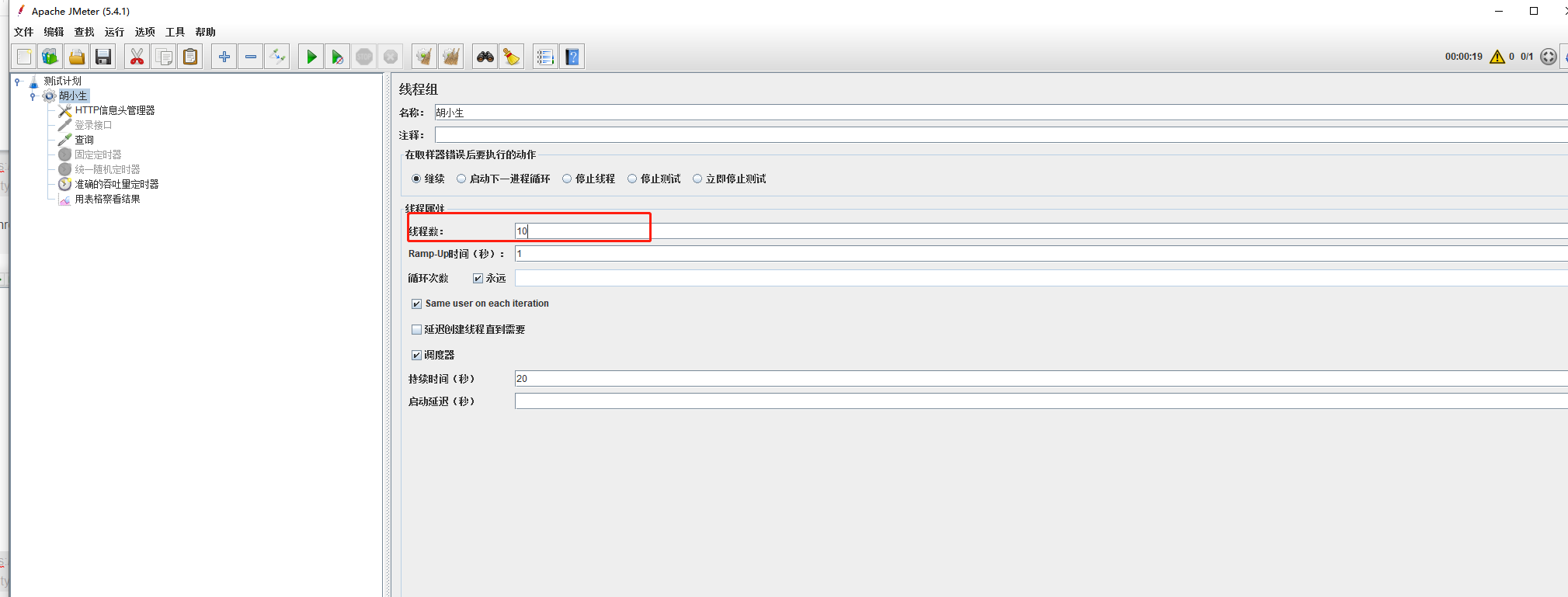Open Search with binoculars icon
This screenshot has width=1568, height=597.
[x=485, y=57]
